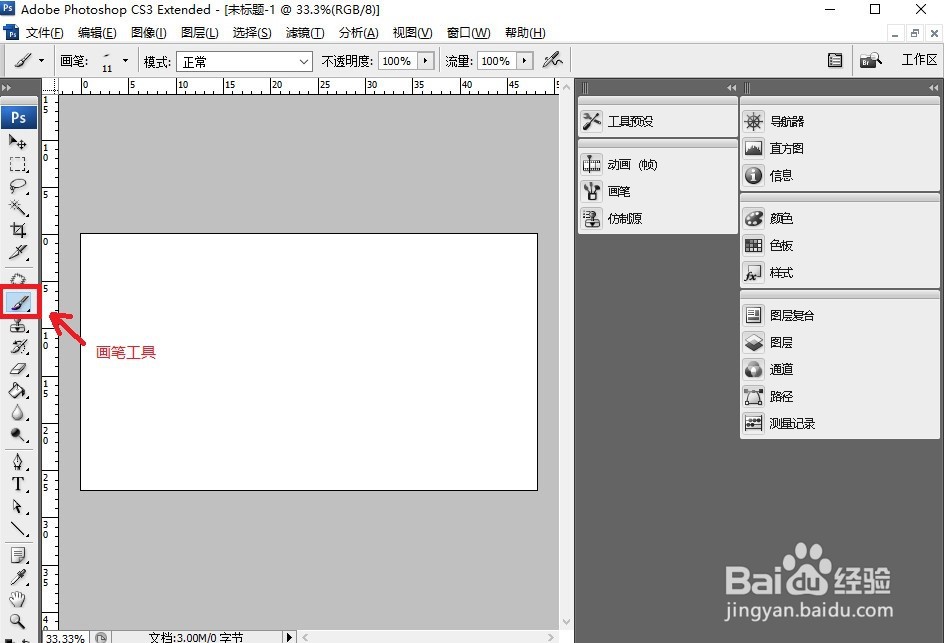944x643 pixels.
Task: Select the Eyedropper tool
Action: [17, 577]
